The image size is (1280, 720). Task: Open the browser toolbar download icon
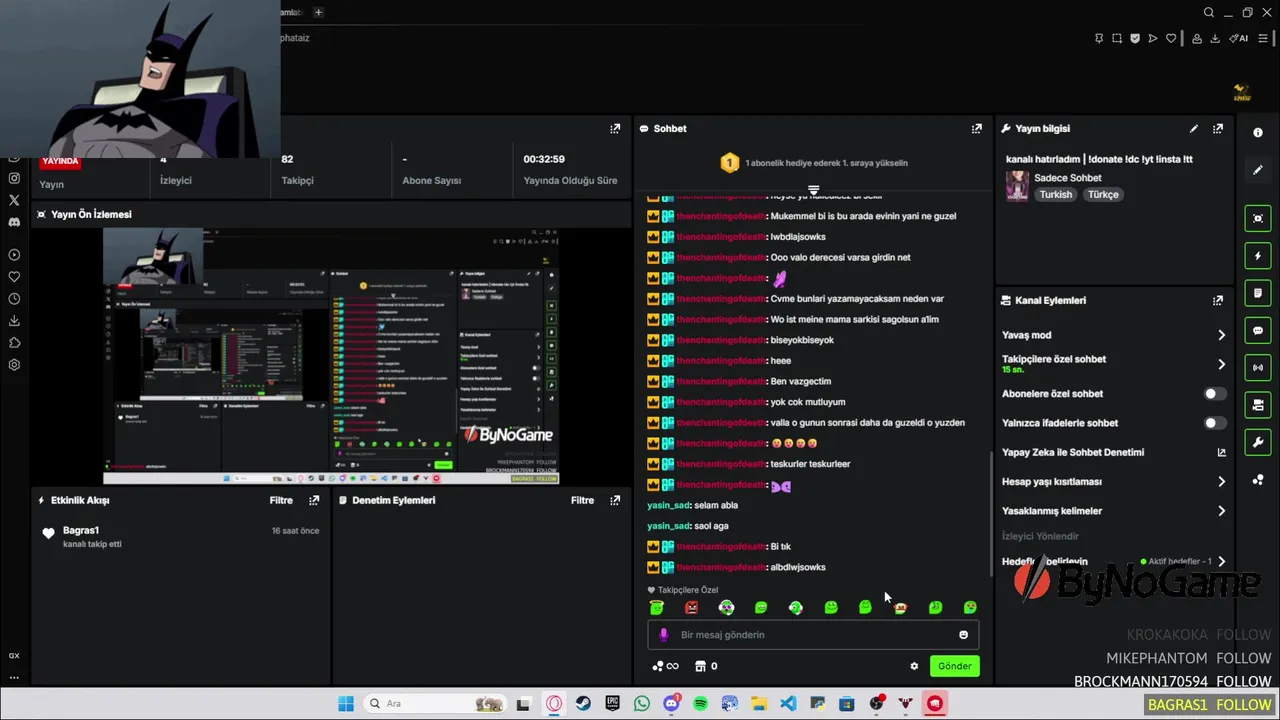(x=1215, y=38)
